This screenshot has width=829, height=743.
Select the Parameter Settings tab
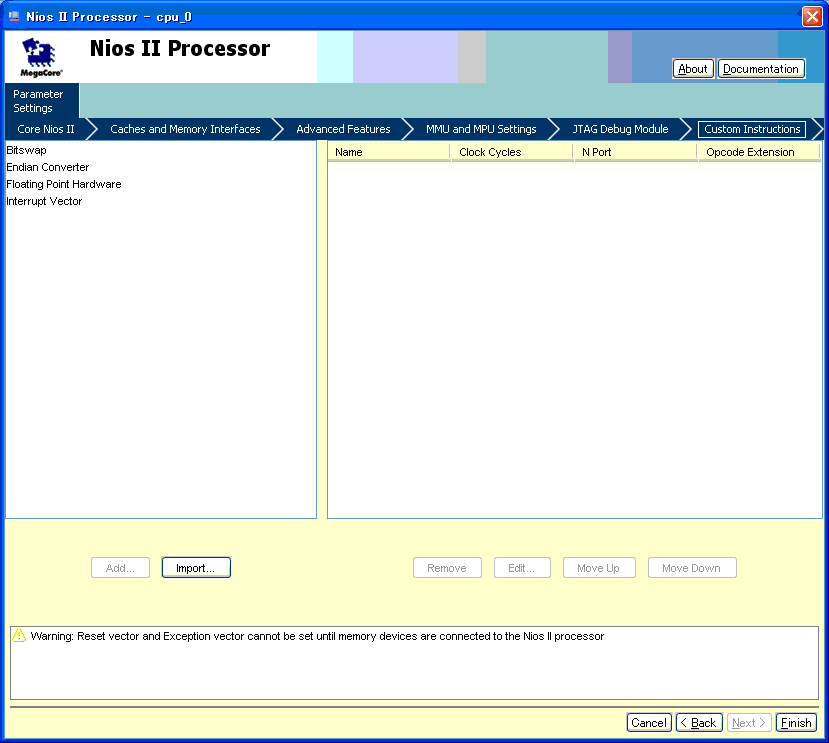coord(42,100)
